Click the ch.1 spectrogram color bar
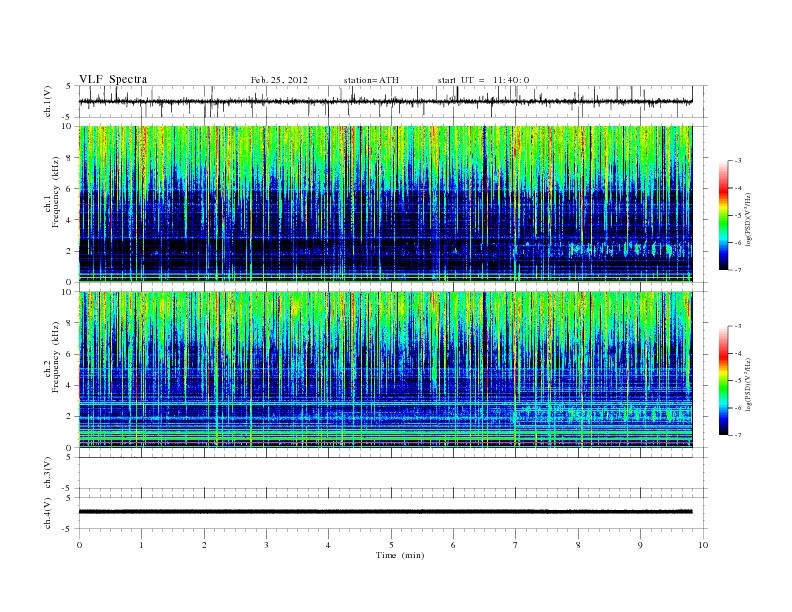This screenshot has width=792, height=612. click(724, 215)
